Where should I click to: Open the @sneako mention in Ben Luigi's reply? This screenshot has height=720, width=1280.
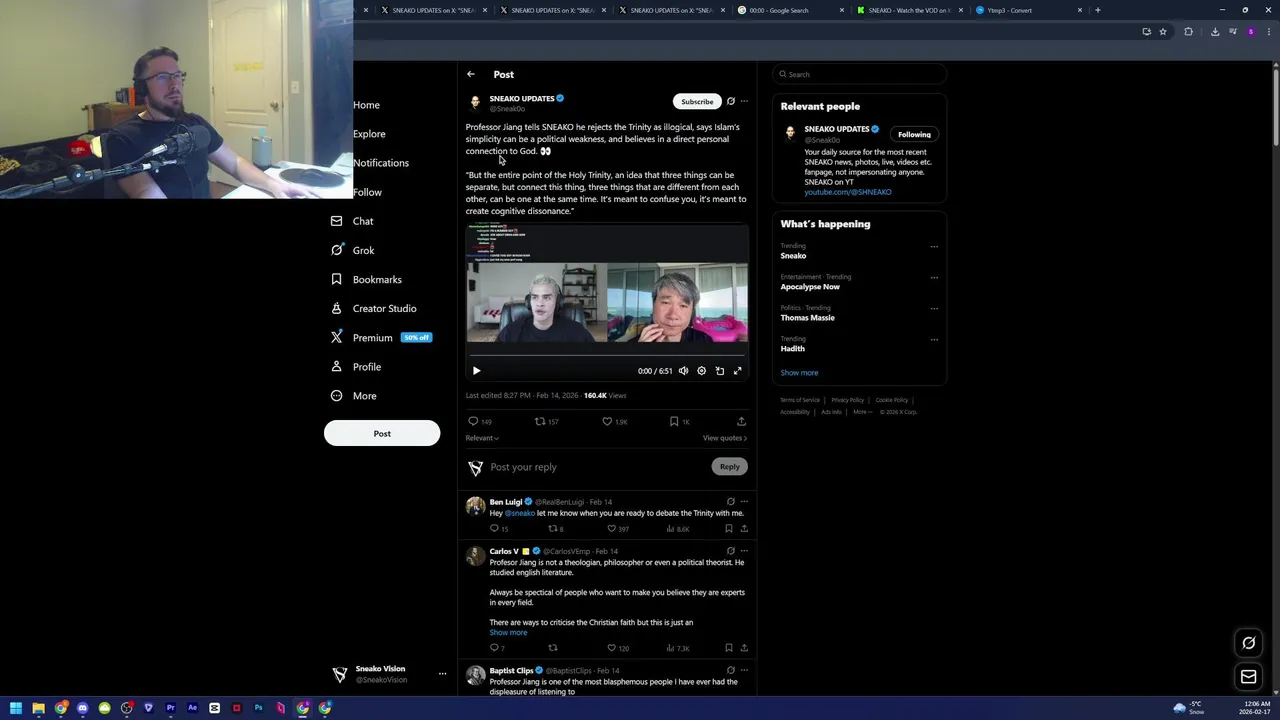pyautogui.click(x=519, y=513)
